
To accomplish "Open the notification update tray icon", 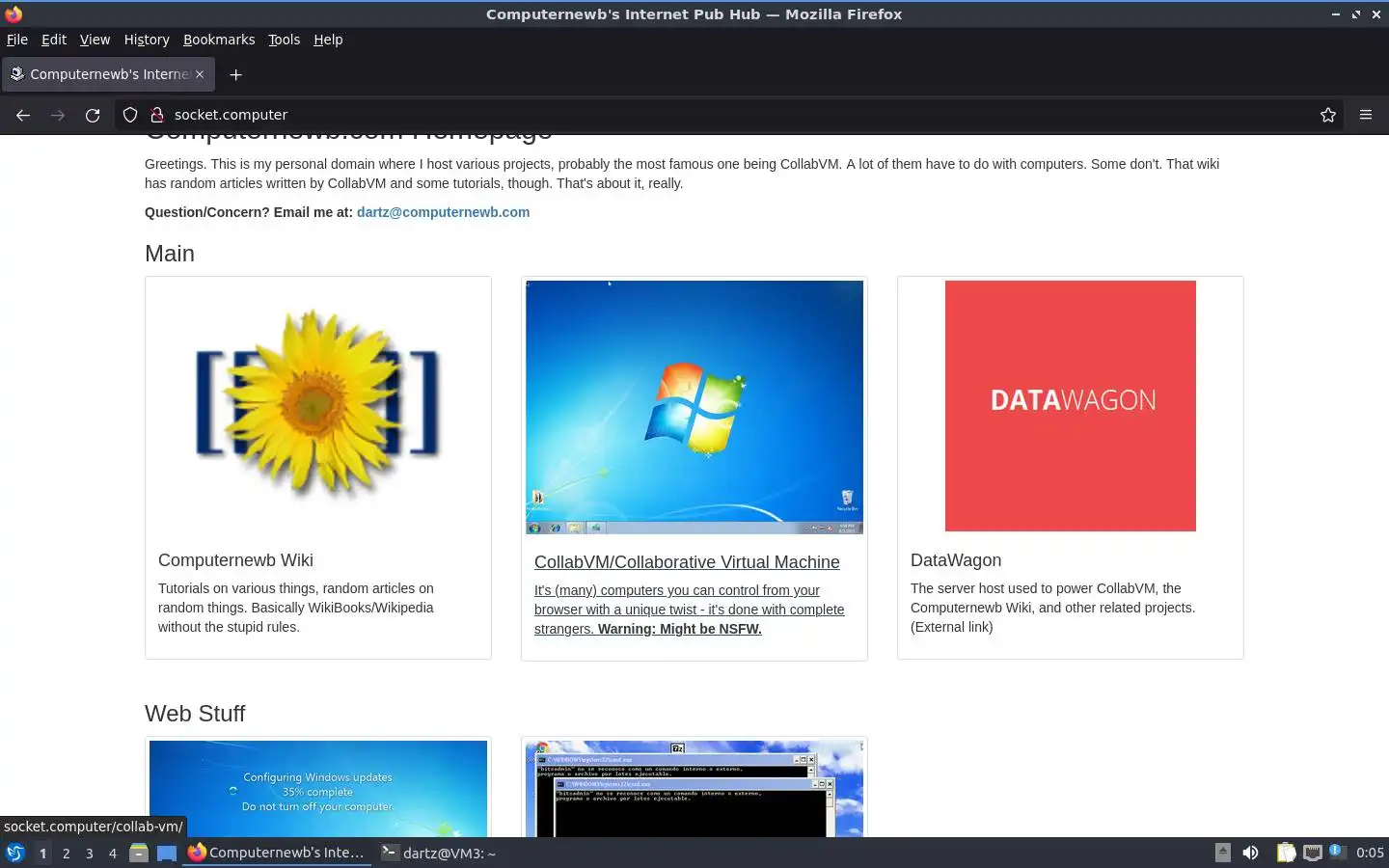I will (x=1336, y=851).
